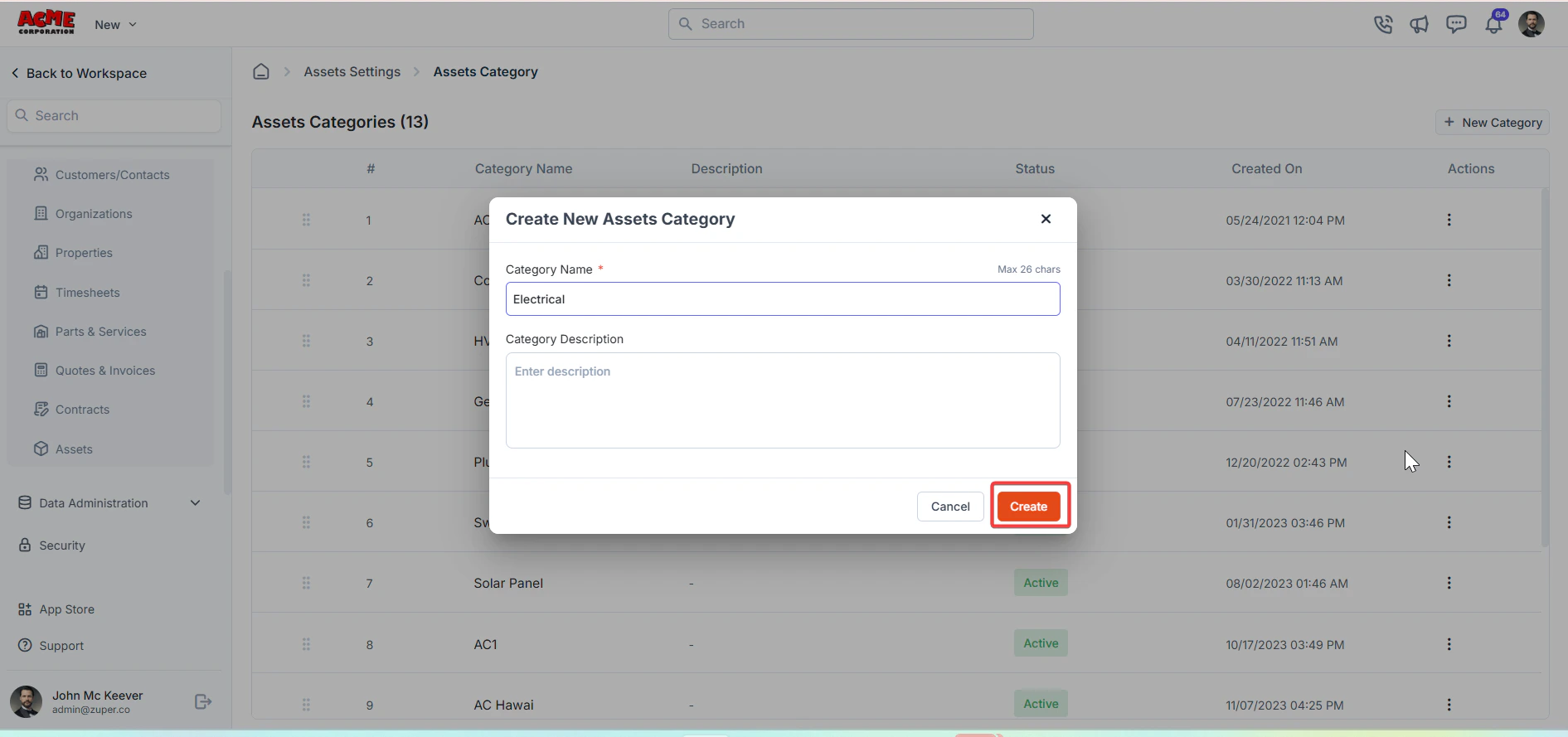Open three-dot actions menu for row 7
1568x737 pixels.
tap(1449, 583)
